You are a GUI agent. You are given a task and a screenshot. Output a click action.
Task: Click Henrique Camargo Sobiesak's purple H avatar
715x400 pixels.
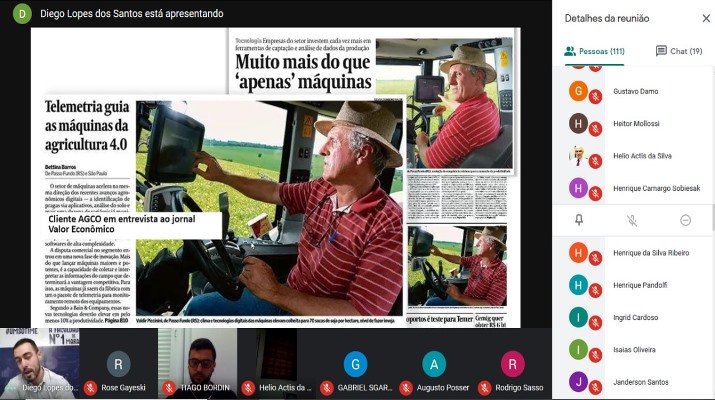578,188
